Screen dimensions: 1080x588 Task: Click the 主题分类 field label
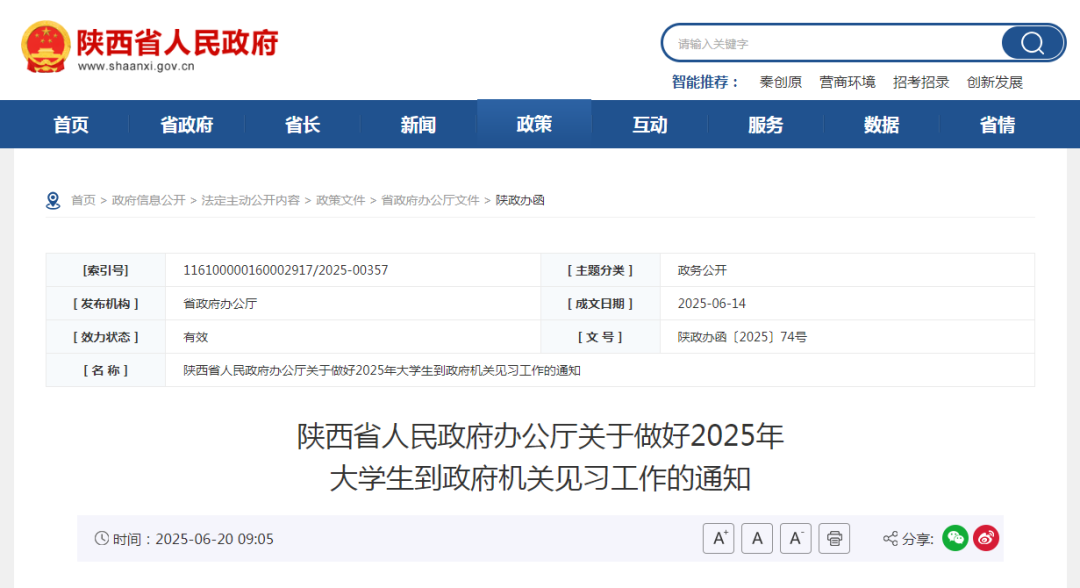pos(600,271)
